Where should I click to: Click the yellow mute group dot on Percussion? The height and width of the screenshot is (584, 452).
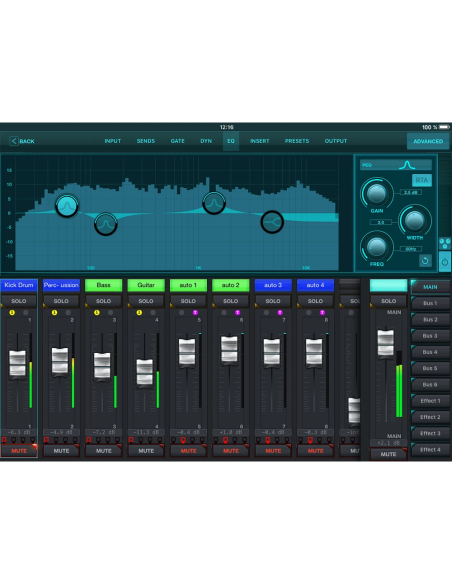point(54,312)
